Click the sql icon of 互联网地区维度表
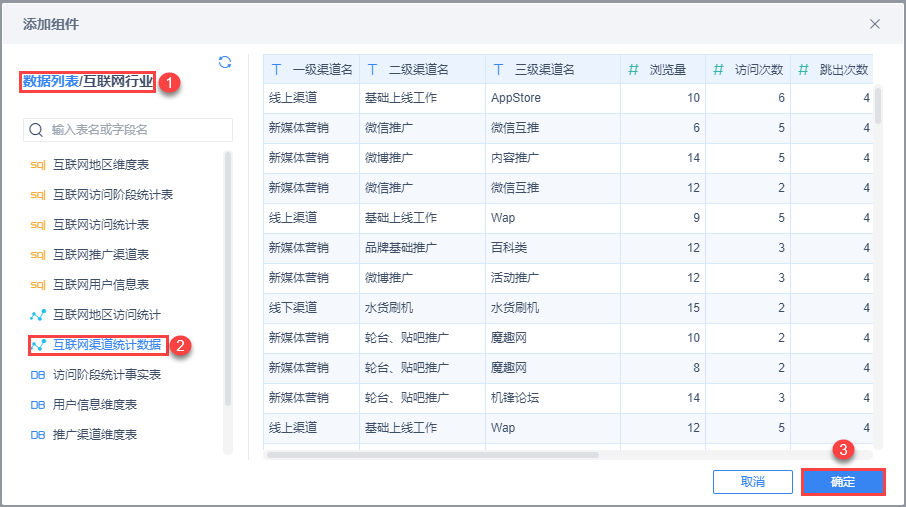The image size is (906, 507). [38, 165]
